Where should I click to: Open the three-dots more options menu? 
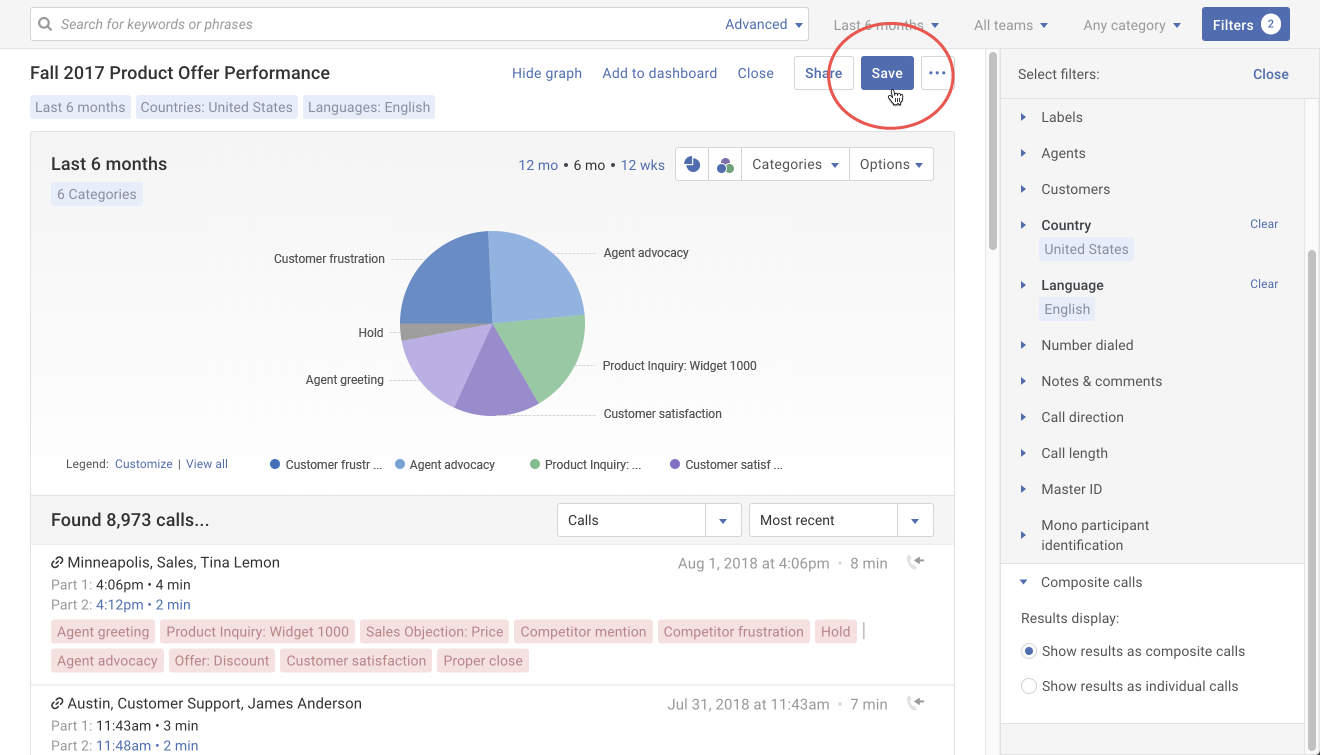(x=937, y=73)
